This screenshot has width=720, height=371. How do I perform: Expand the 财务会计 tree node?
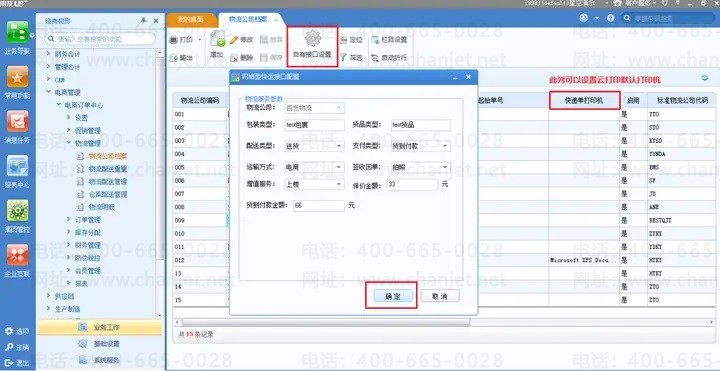tap(48, 54)
